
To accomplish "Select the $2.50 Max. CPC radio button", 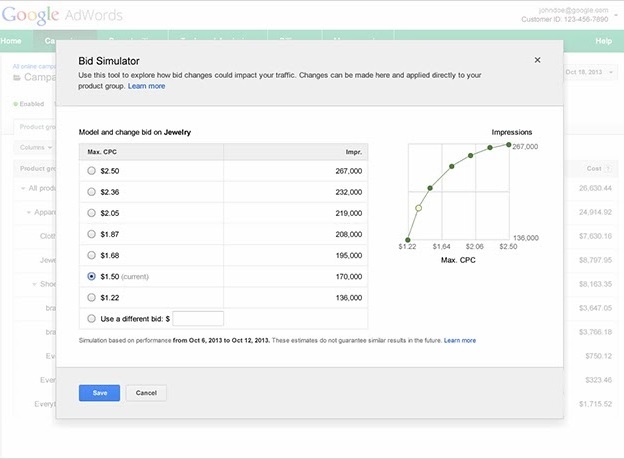I will (x=92, y=171).
